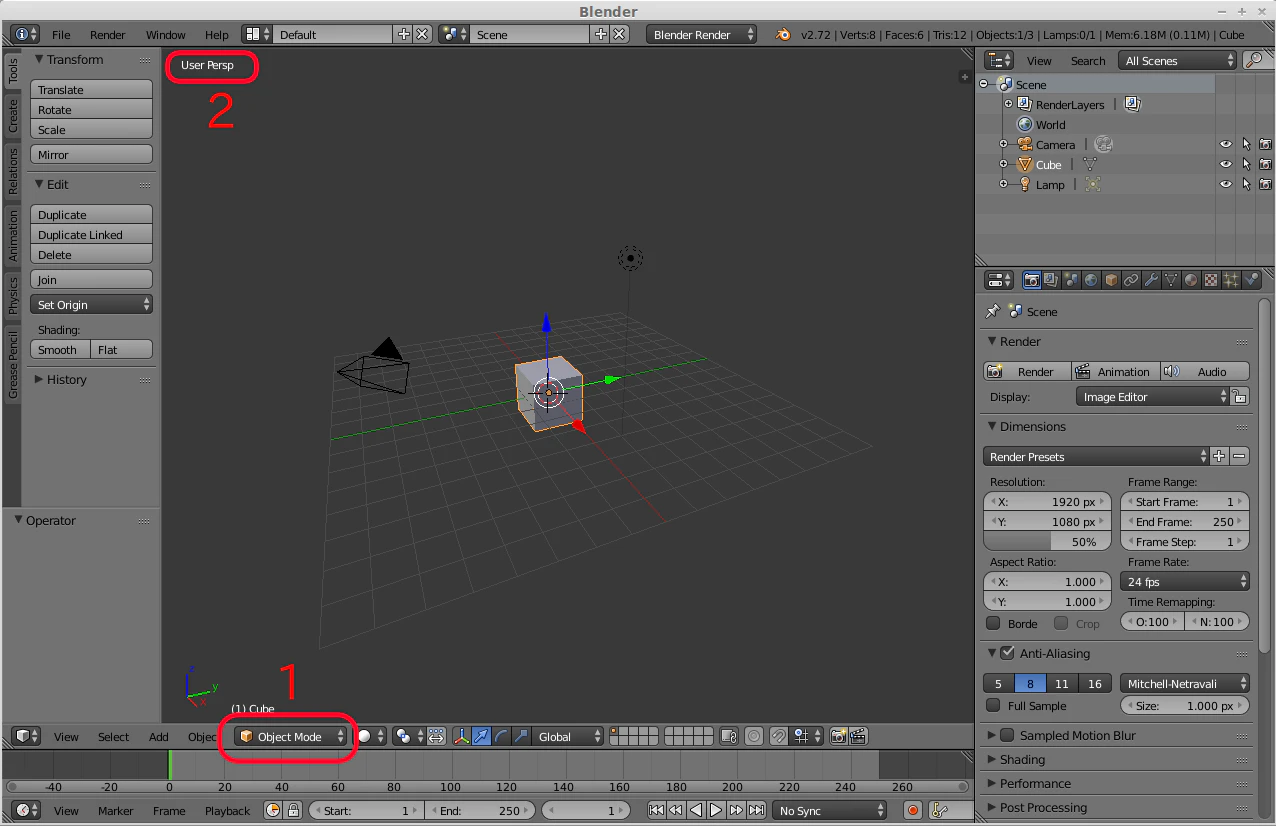Open the Material properties tab icon
The width and height of the screenshot is (1276, 826).
click(x=1191, y=281)
